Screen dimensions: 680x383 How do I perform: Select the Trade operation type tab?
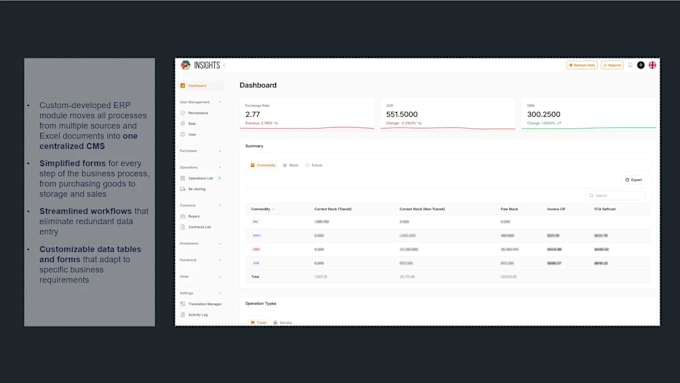[x=258, y=323]
